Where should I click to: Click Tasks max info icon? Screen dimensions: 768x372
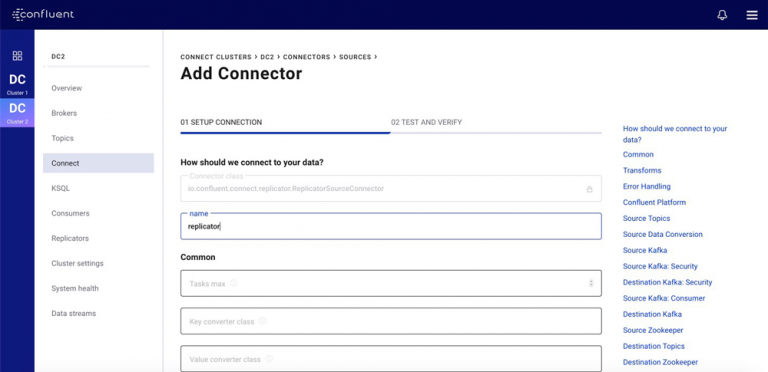tap(234, 283)
